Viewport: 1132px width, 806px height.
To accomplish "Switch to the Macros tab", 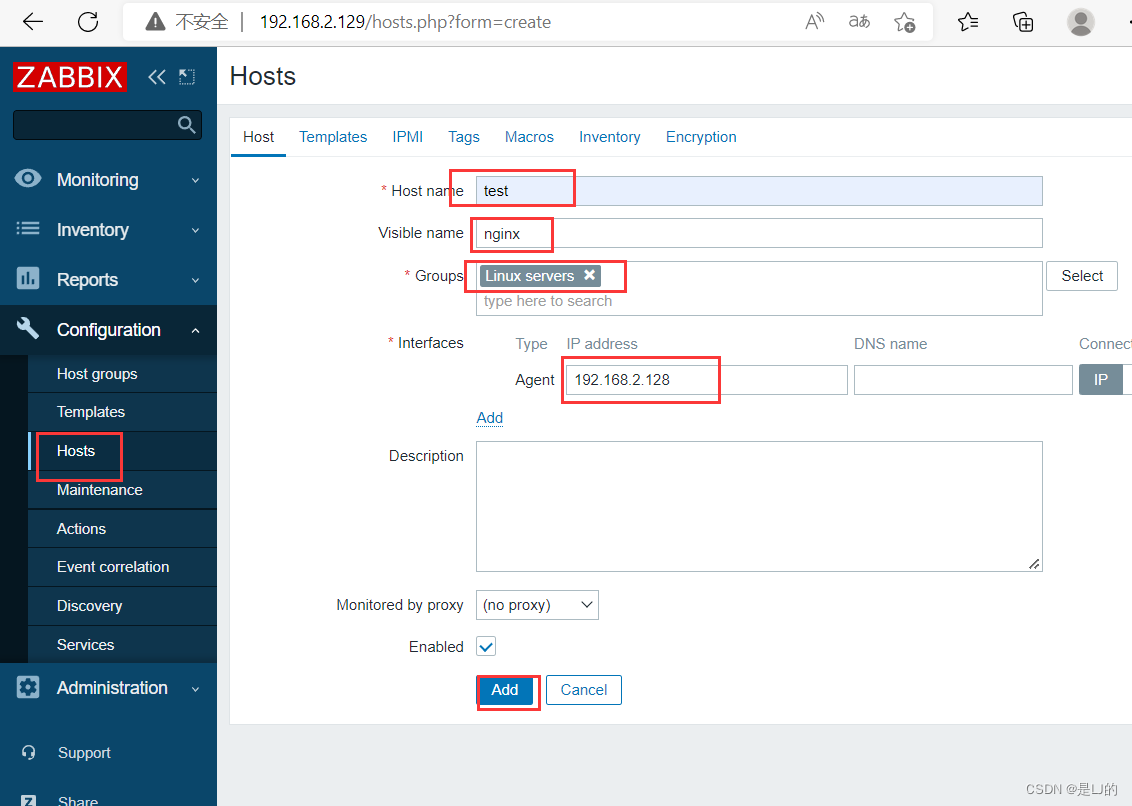I will click(x=529, y=137).
